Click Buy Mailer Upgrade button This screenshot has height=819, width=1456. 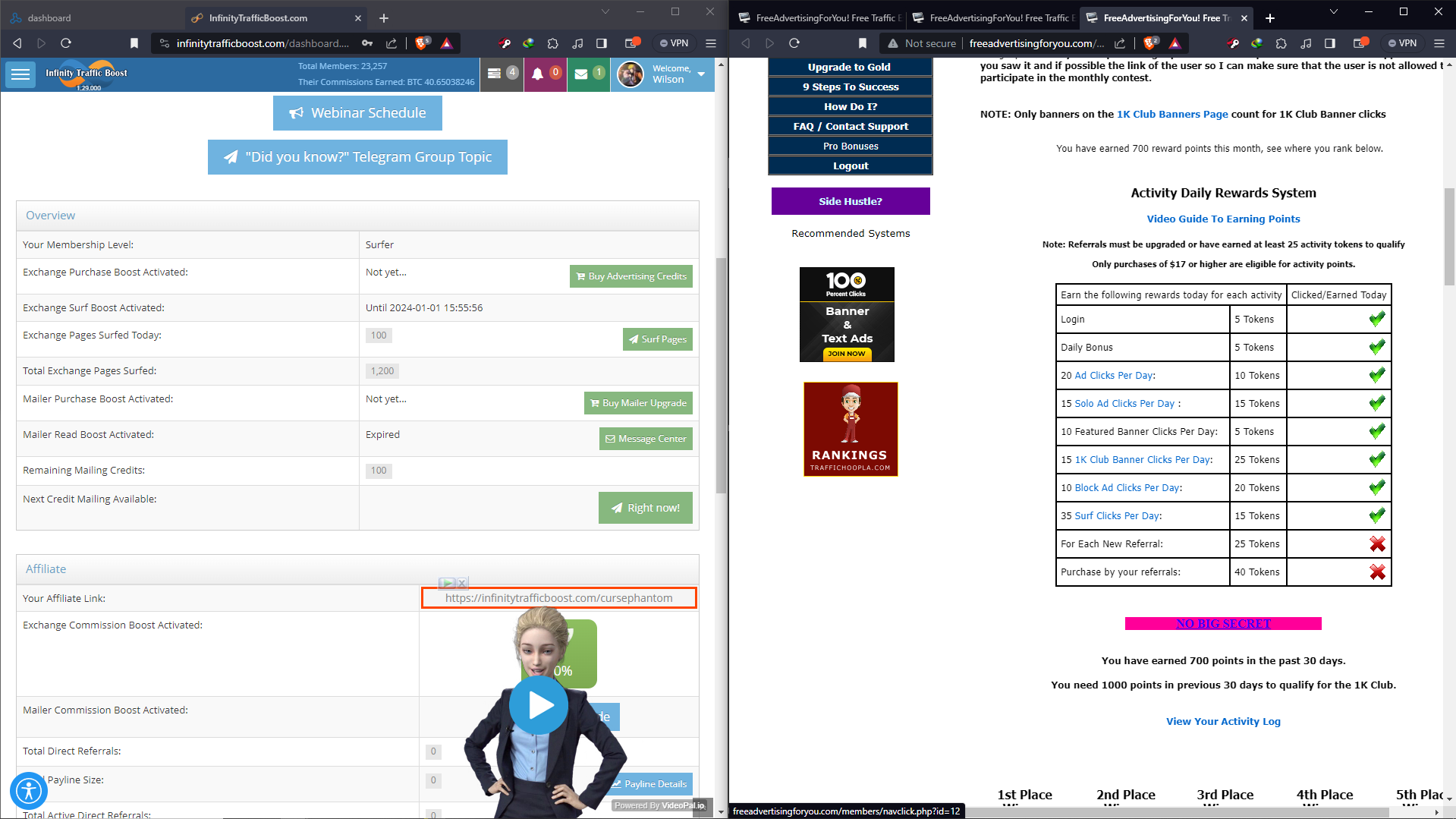coord(637,403)
